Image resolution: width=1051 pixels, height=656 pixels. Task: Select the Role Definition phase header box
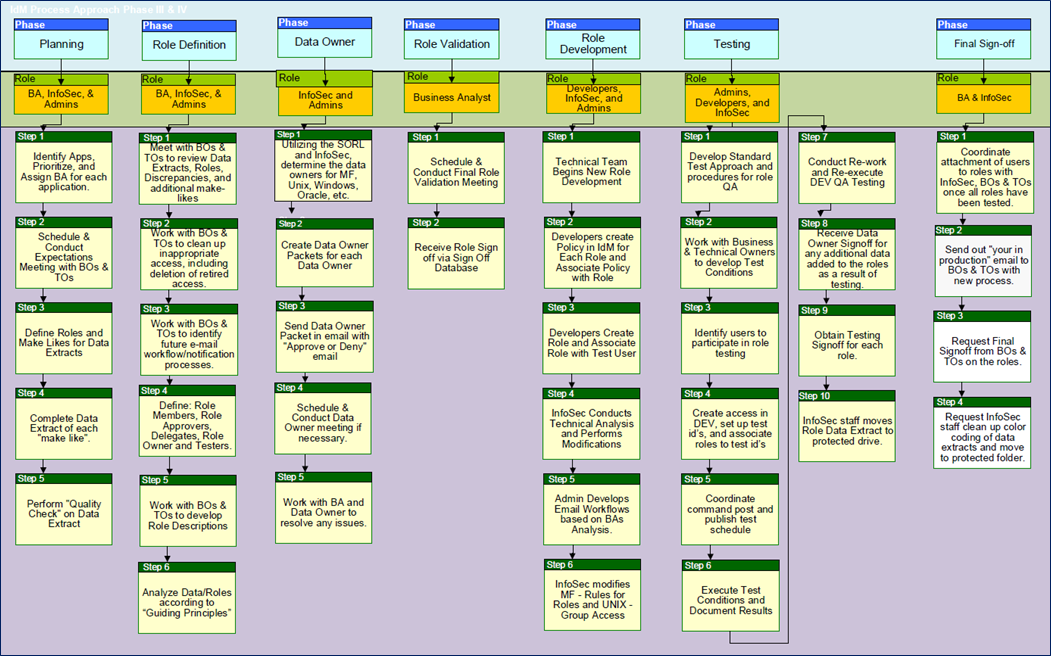187,44
